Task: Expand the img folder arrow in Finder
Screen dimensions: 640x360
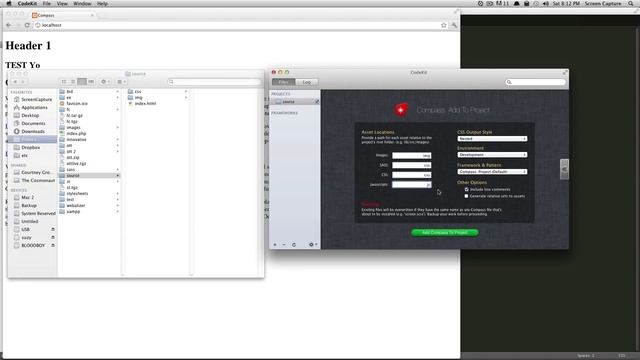Action: tap(186, 98)
